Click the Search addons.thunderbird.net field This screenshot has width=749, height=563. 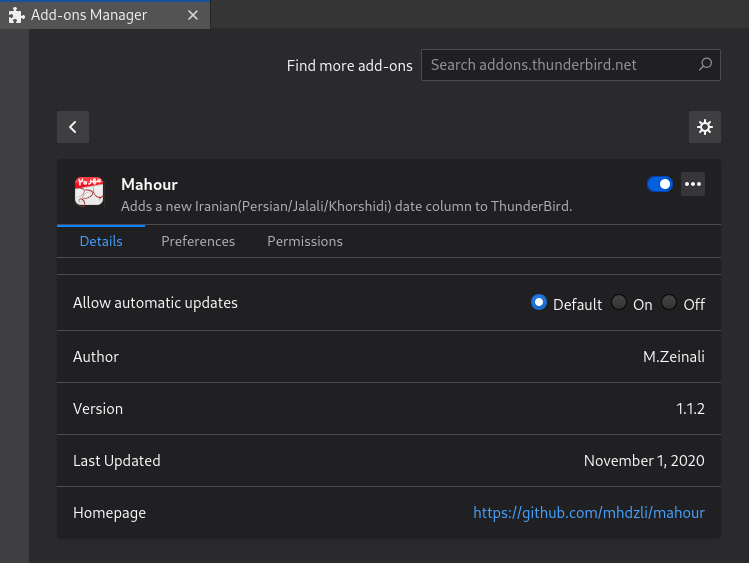(x=560, y=65)
